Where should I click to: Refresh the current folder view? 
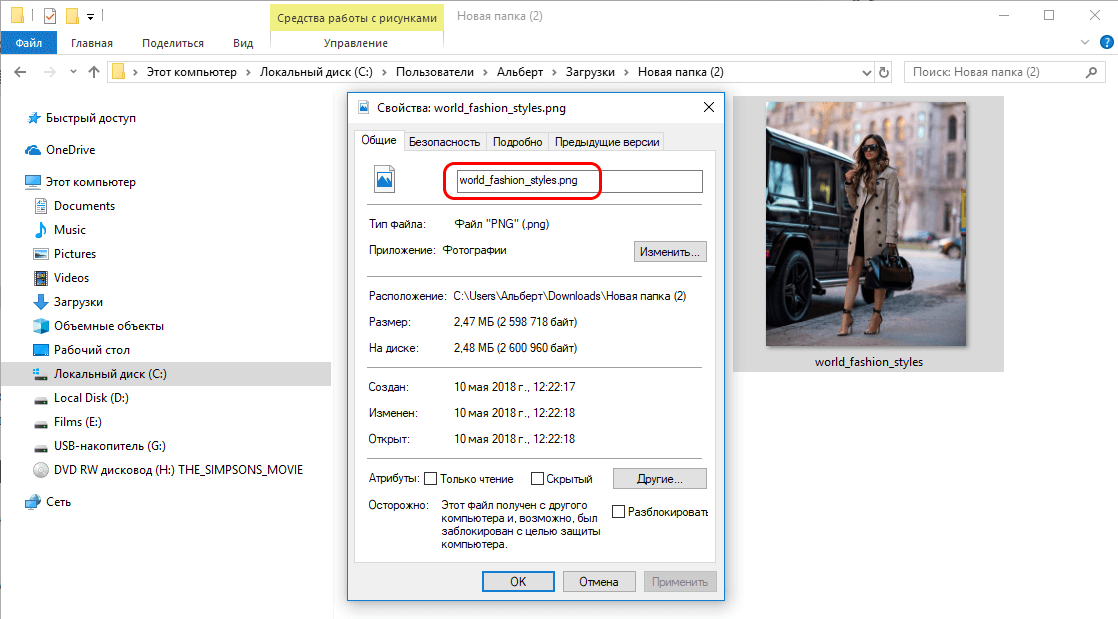(884, 72)
